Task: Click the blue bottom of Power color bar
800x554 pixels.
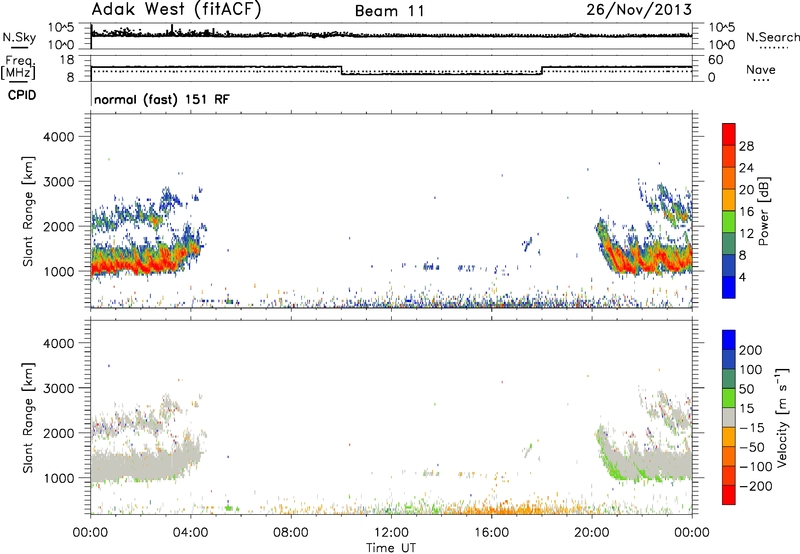Action: click(729, 287)
